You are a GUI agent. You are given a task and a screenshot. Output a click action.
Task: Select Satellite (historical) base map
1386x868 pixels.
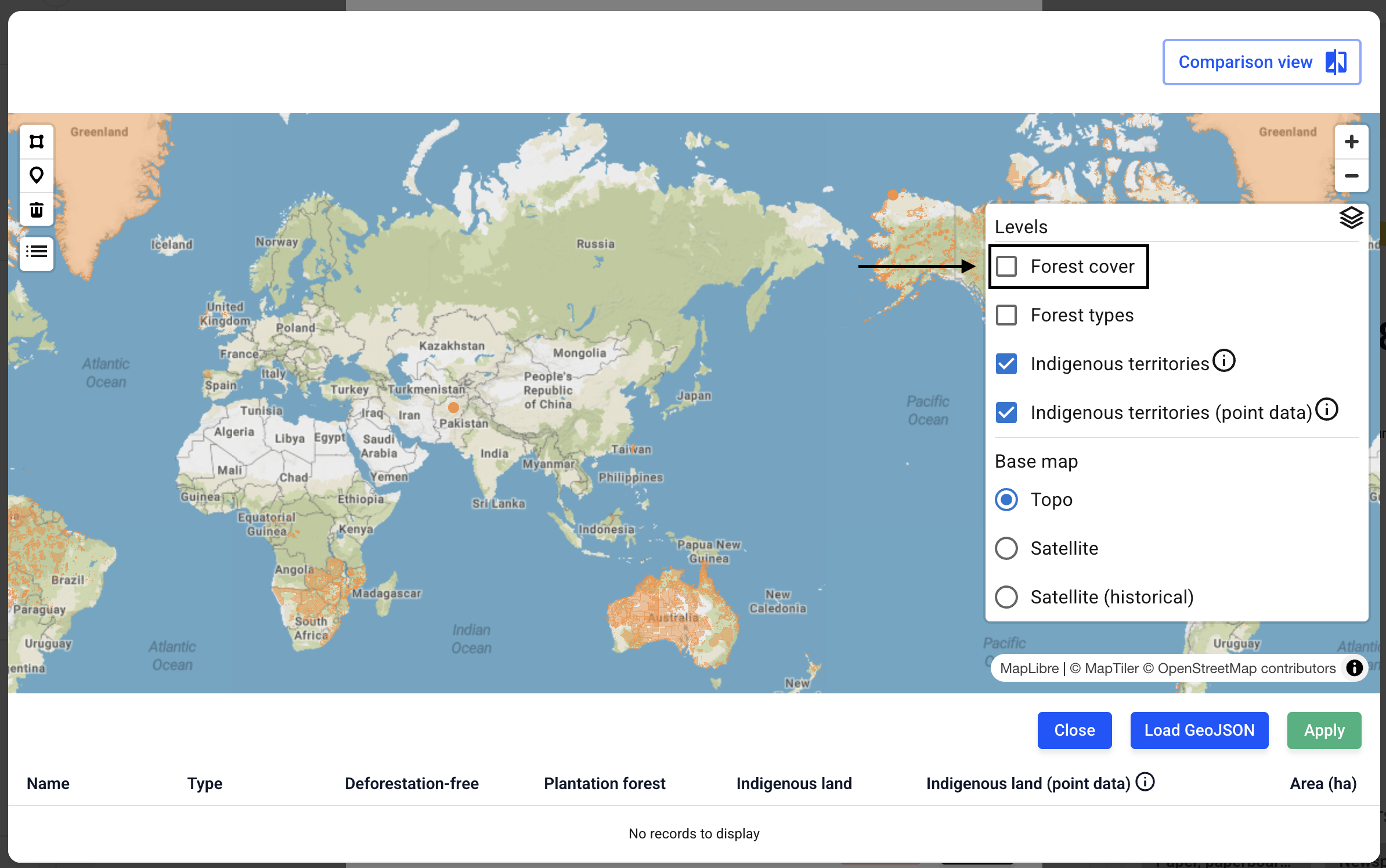point(1006,597)
